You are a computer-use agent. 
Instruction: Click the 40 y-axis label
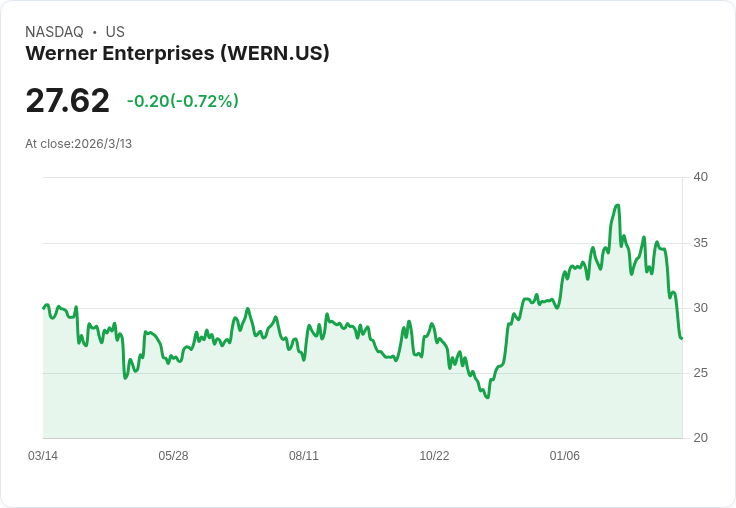[700, 177]
